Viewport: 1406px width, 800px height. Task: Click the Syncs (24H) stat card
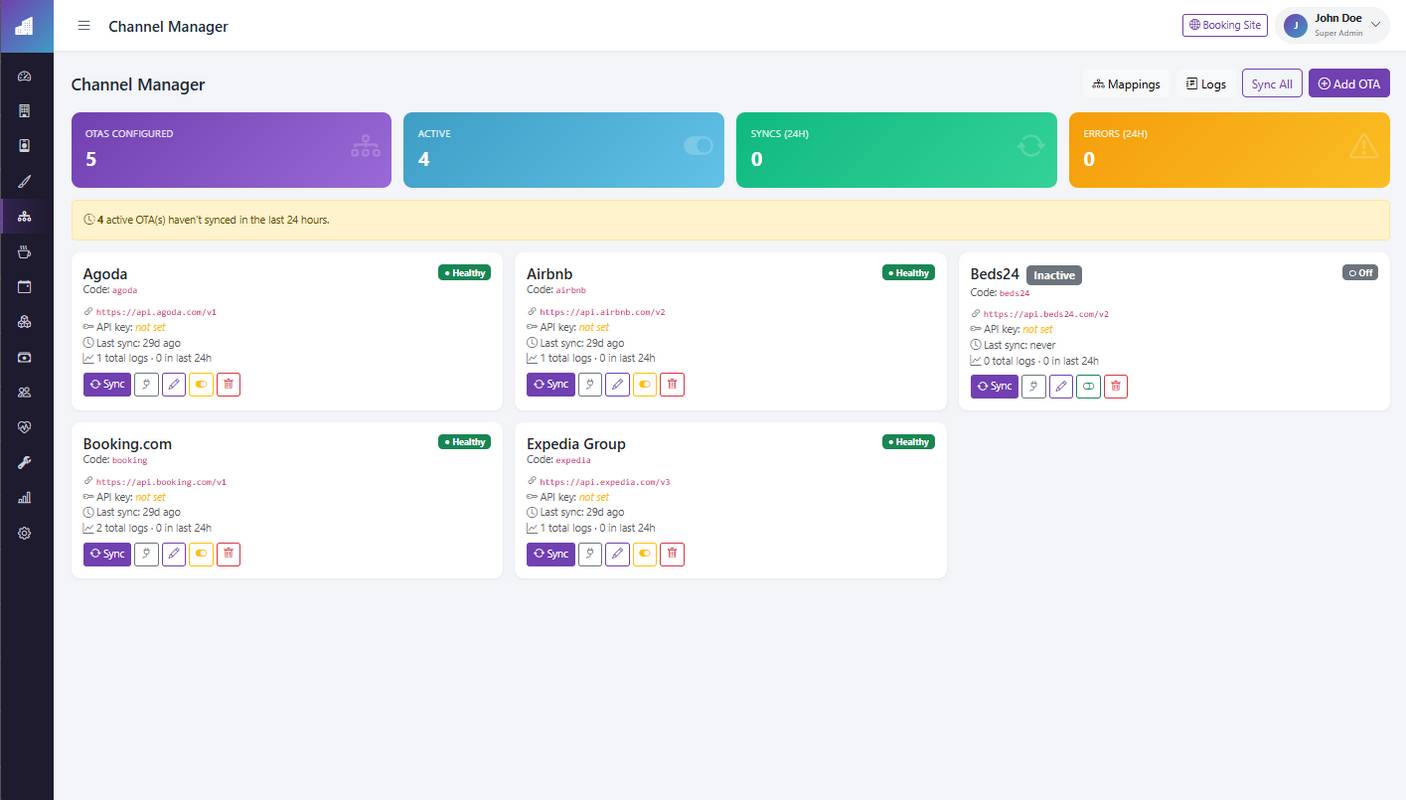pos(896,150)
